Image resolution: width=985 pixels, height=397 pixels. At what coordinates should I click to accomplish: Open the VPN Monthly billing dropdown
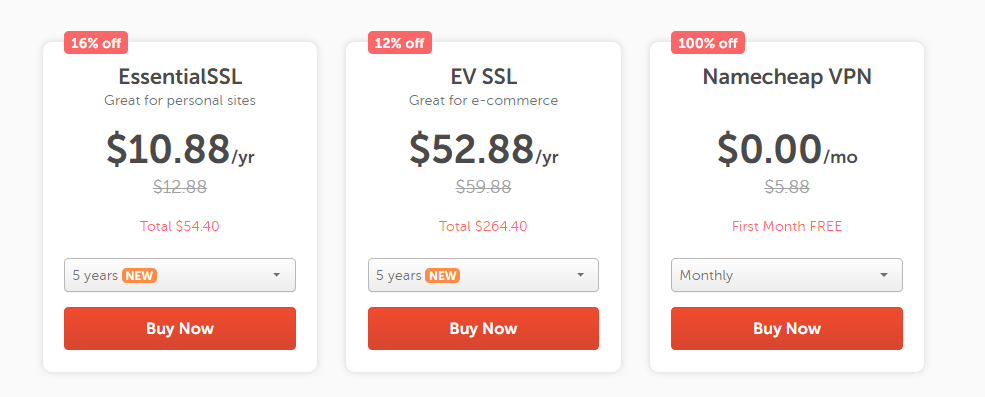[786, 275]
